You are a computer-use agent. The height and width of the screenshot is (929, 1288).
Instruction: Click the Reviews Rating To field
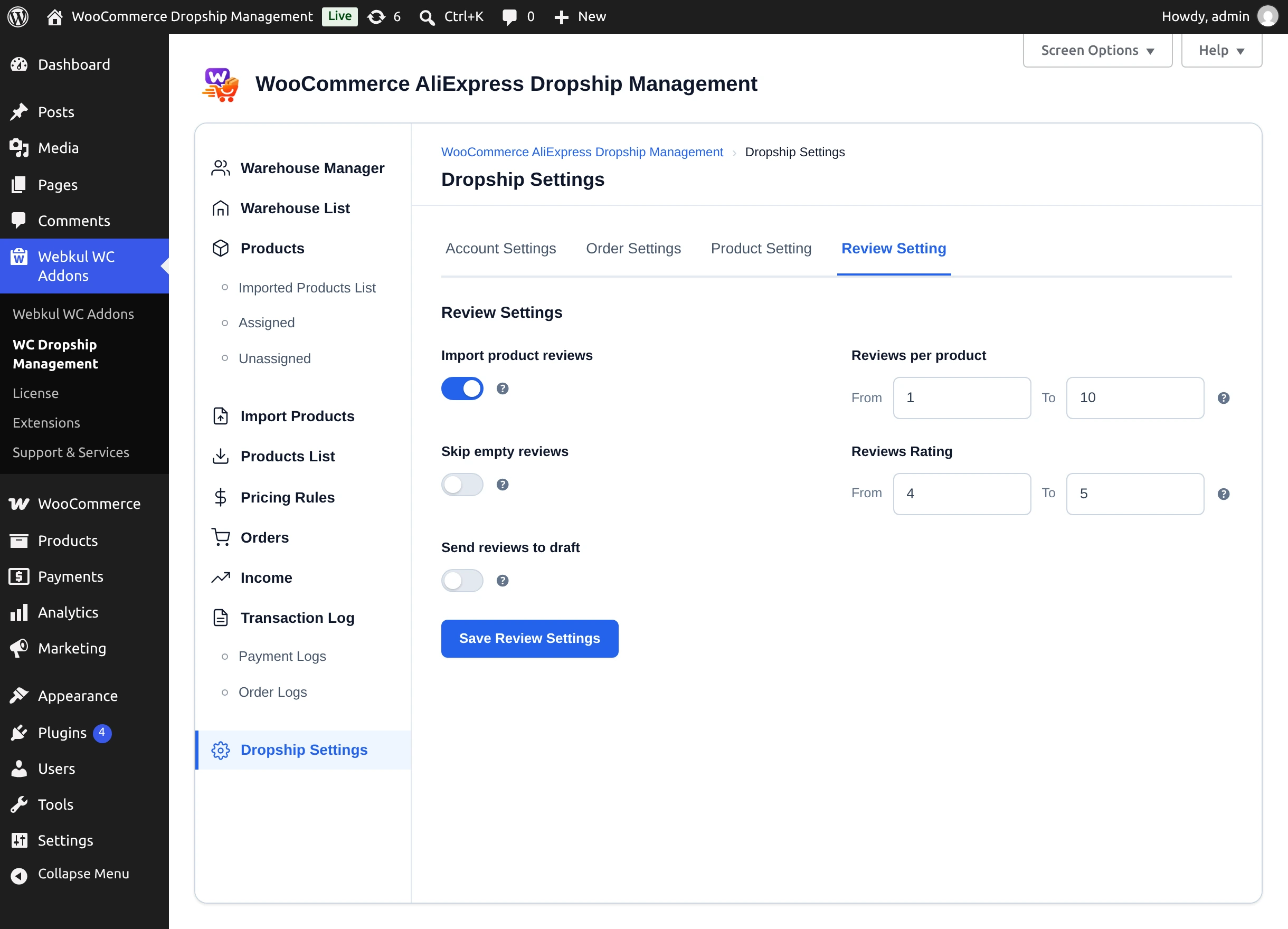click(x=1135, y=494)
